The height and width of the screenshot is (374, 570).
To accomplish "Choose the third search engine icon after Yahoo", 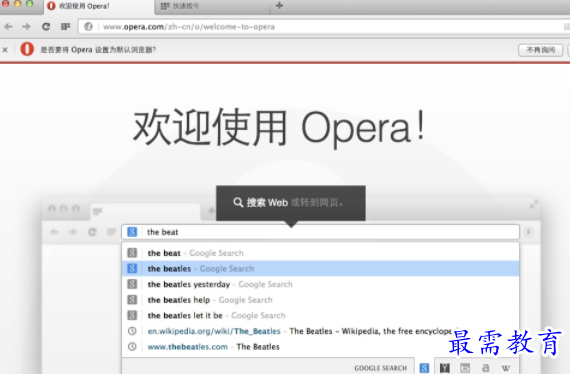I will coord(465,368).
